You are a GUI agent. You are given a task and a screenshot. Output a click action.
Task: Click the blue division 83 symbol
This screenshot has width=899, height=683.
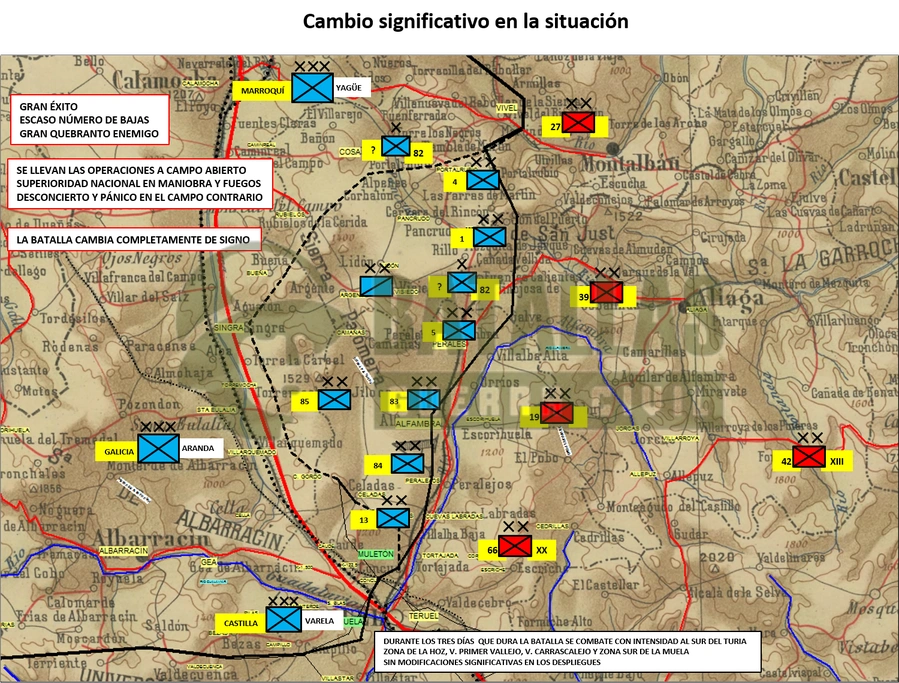(424, 399)
